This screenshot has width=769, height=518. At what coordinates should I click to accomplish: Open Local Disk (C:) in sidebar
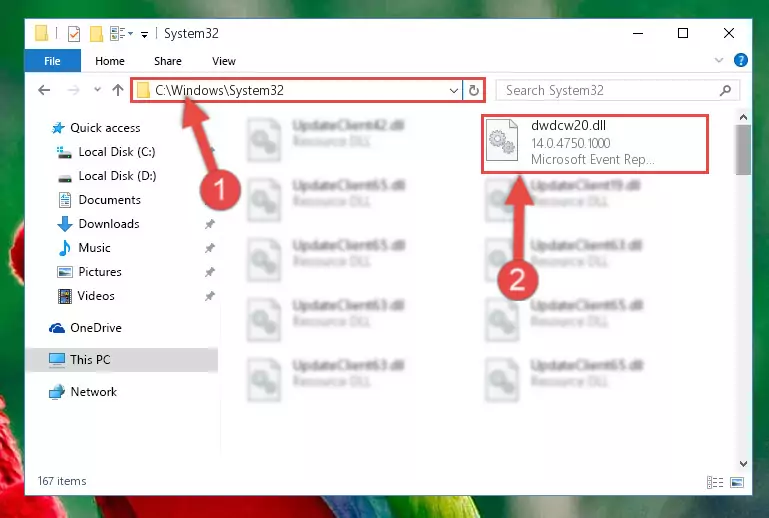click(x=117, y=152)
